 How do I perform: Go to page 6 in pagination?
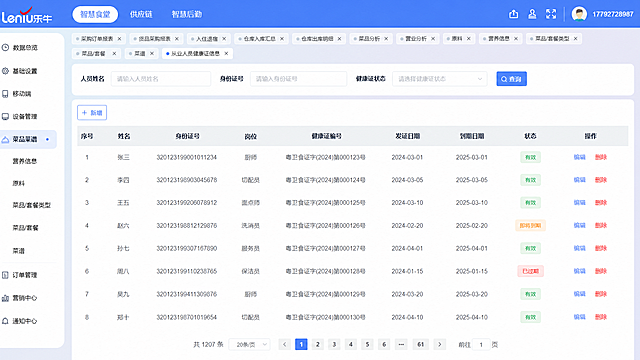click(384, 344)
